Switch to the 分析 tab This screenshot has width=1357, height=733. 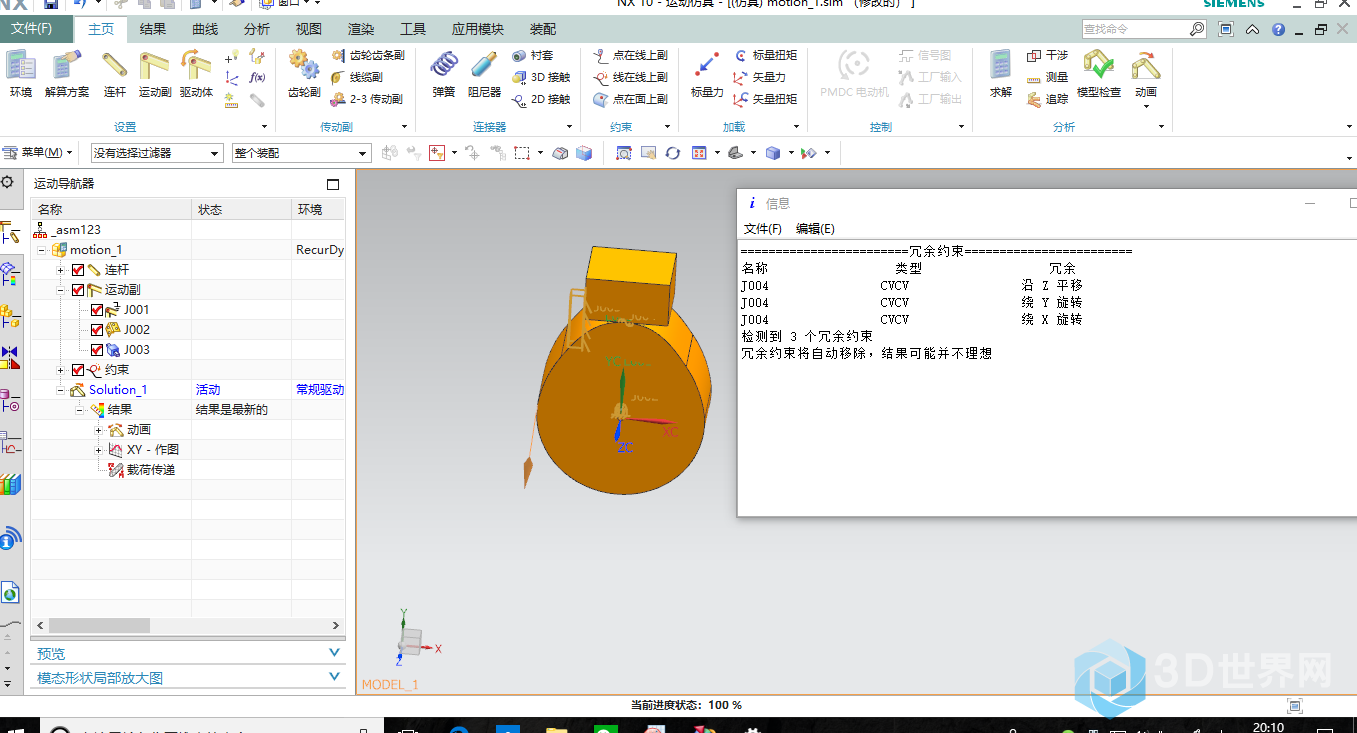257,29
